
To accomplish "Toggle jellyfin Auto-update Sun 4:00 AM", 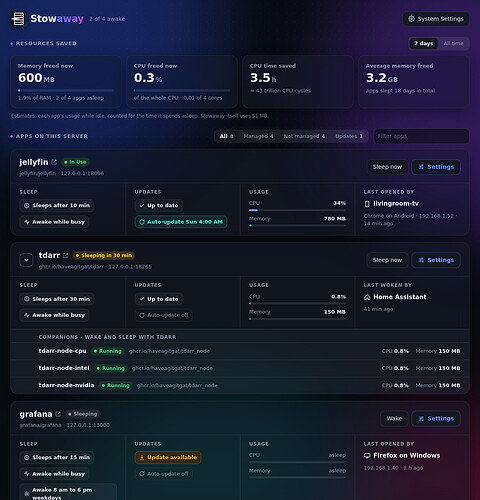I will coord(181,222).
